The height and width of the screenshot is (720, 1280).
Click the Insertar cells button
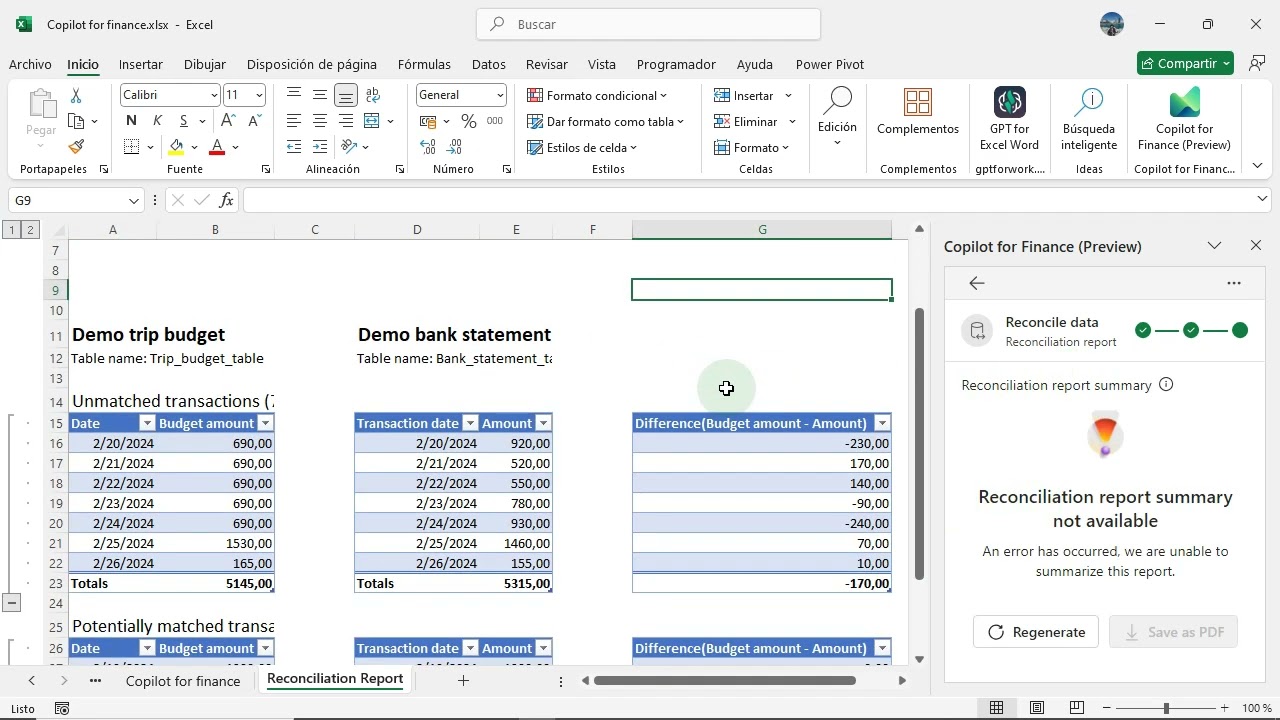tap(752, 96)
